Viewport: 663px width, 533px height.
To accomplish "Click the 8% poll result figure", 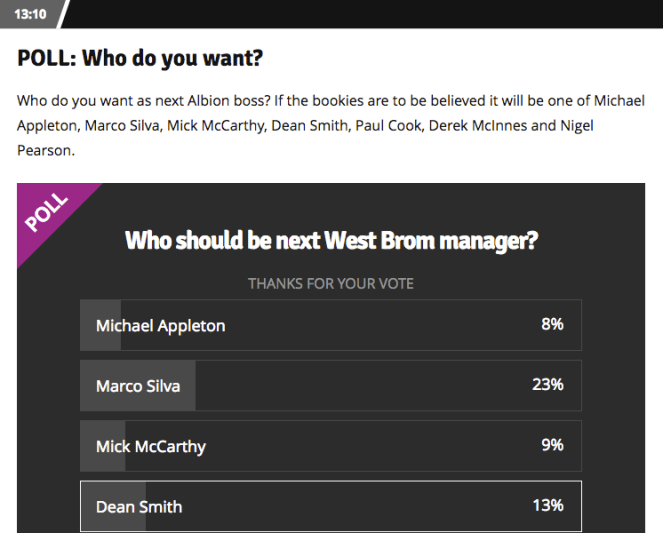I will click(x=552, y=325).
